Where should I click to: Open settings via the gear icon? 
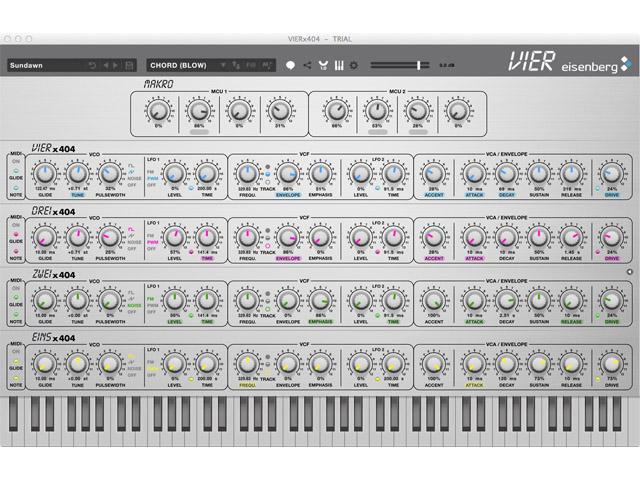pyautogui.click(x=354, y=65)
